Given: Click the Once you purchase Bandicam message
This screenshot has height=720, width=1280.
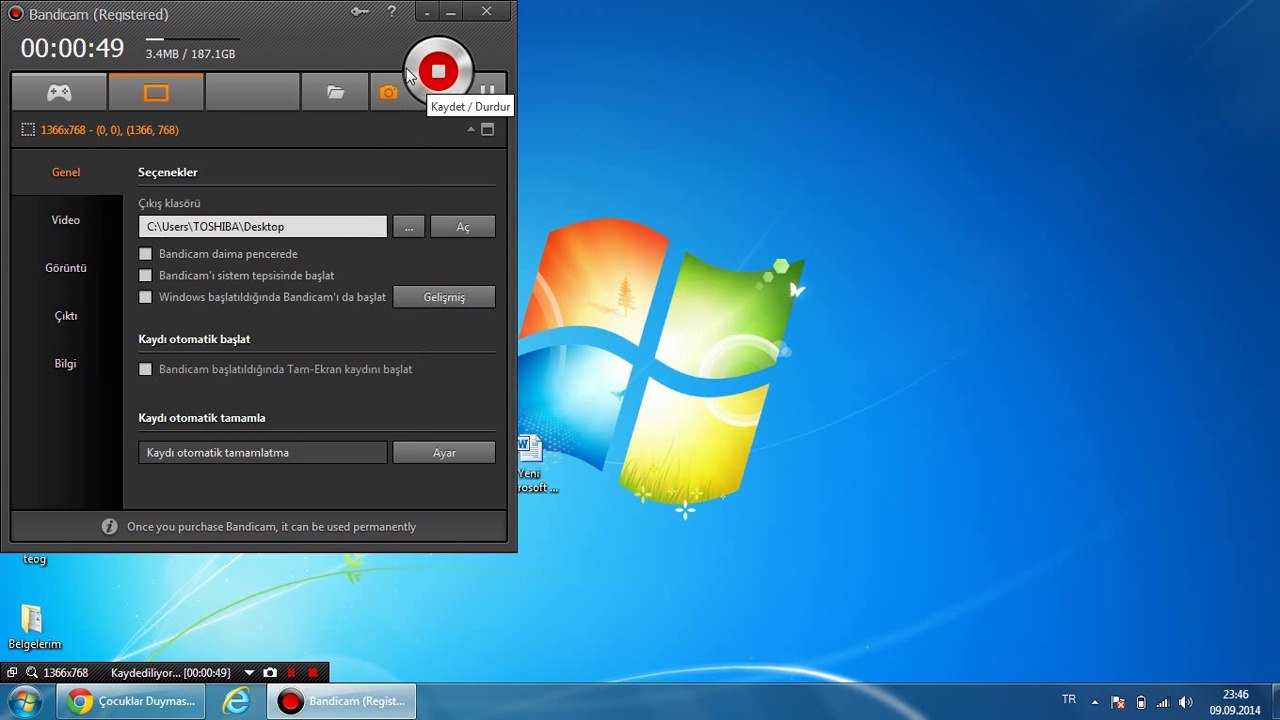Looking at the screenshot, I should [x=271, y=527].
